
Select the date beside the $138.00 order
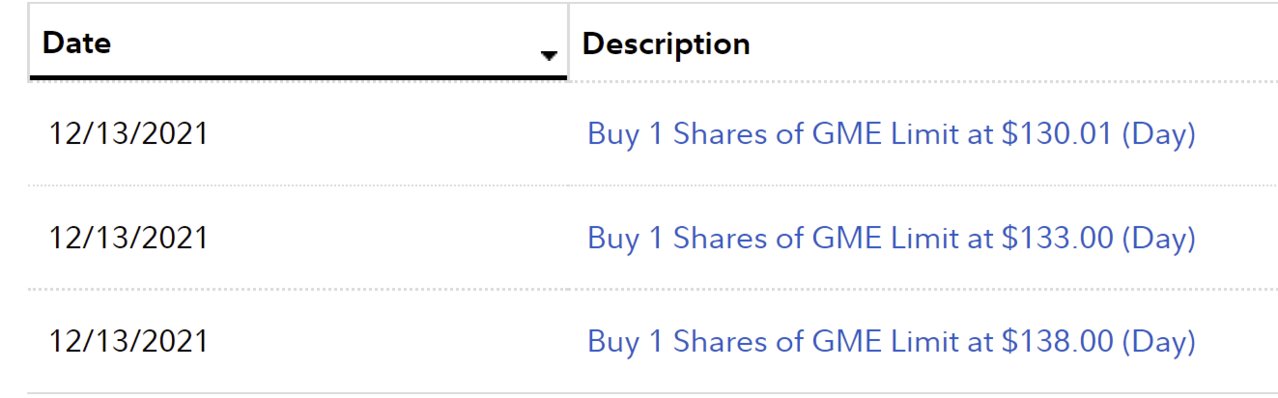pos(128,342)
